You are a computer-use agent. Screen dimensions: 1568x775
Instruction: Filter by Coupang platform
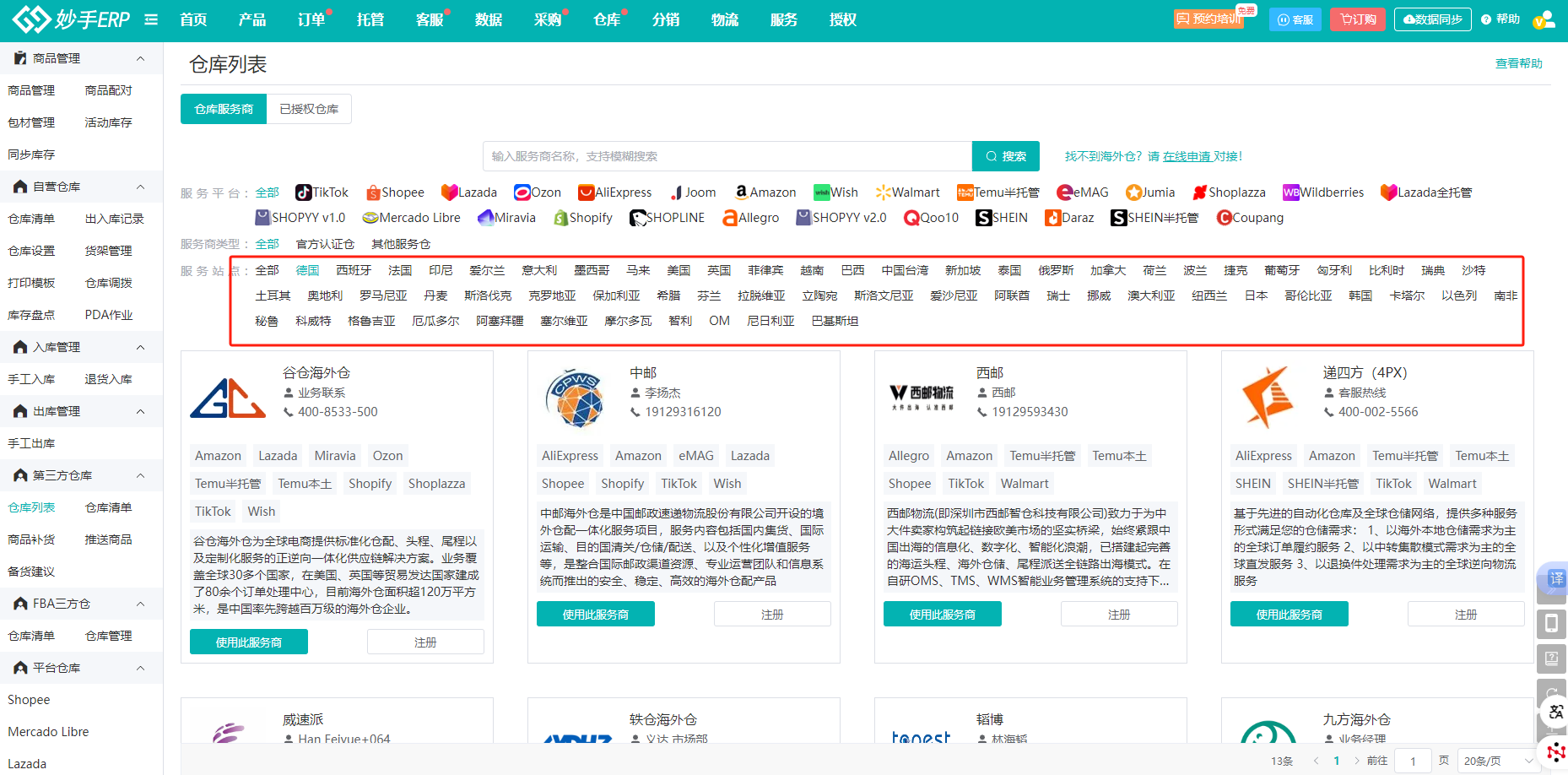point(1250,218)
